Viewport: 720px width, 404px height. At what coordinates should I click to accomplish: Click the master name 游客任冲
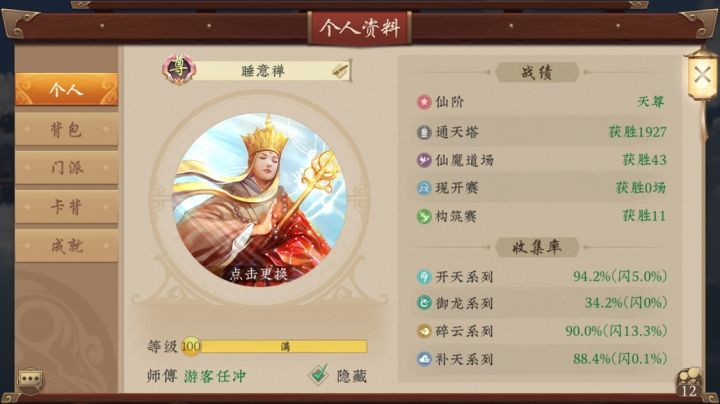[x=215, y=376]
